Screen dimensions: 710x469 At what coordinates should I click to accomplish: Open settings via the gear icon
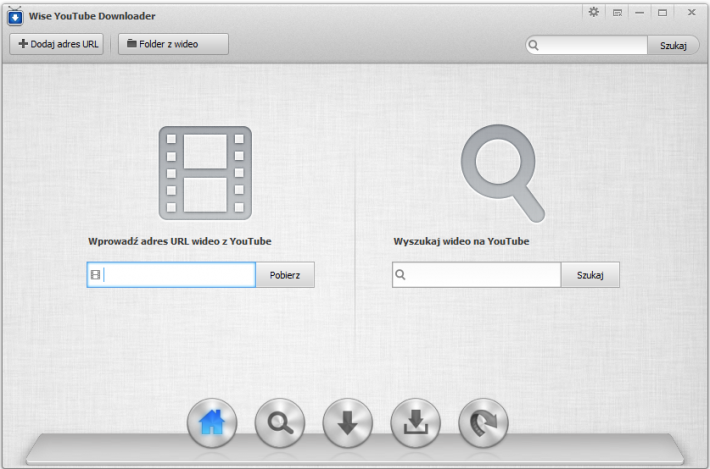594,12
